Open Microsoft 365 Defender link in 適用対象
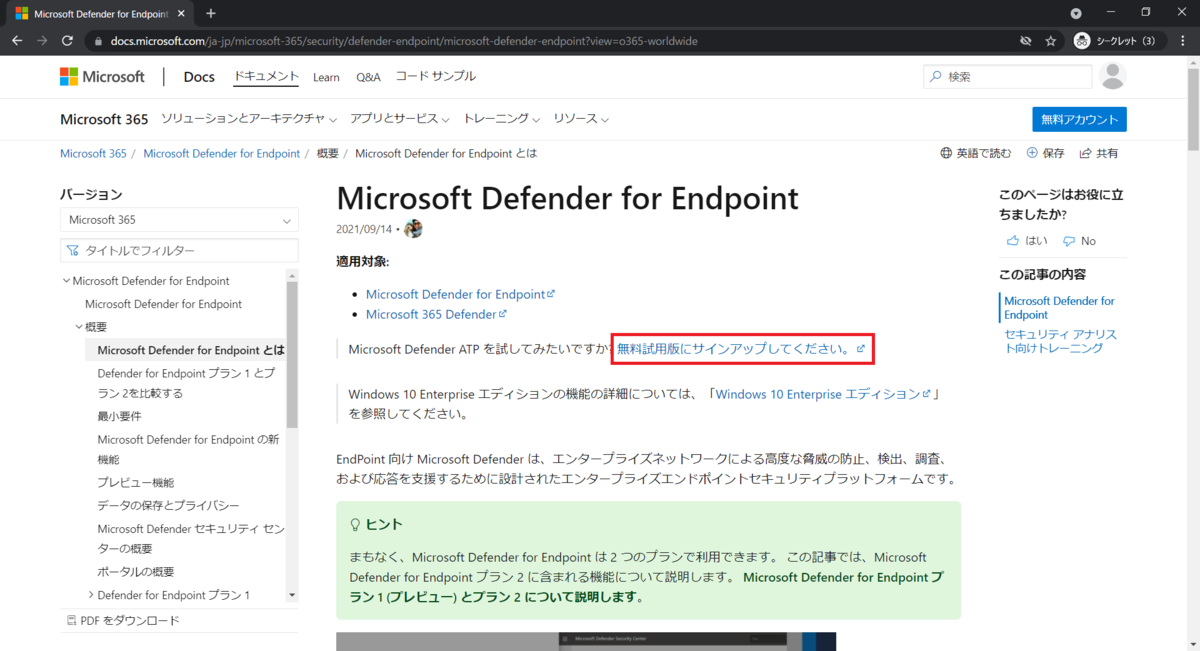 (x=436, y=314)
